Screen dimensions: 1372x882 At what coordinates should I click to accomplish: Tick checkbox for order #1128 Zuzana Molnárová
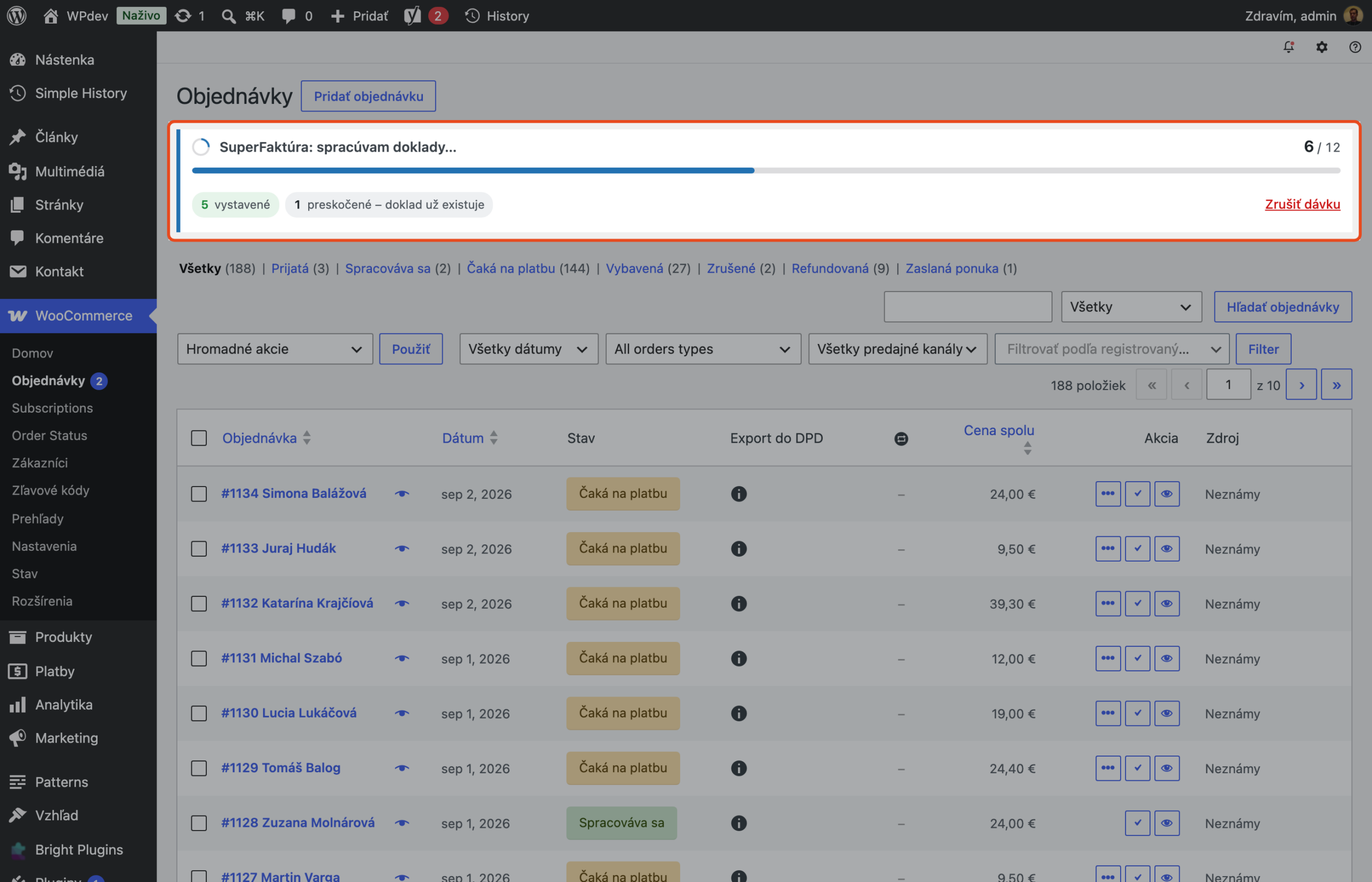pos(199,823)
